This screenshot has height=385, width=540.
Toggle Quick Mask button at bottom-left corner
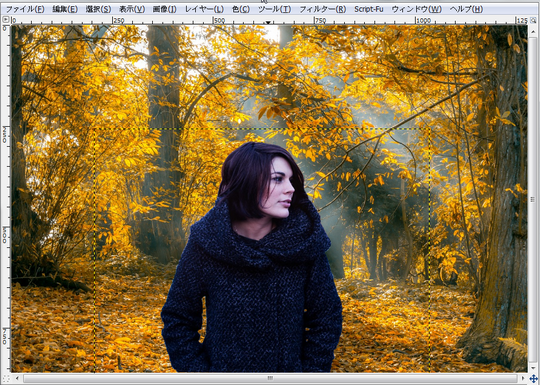(6, 378)
